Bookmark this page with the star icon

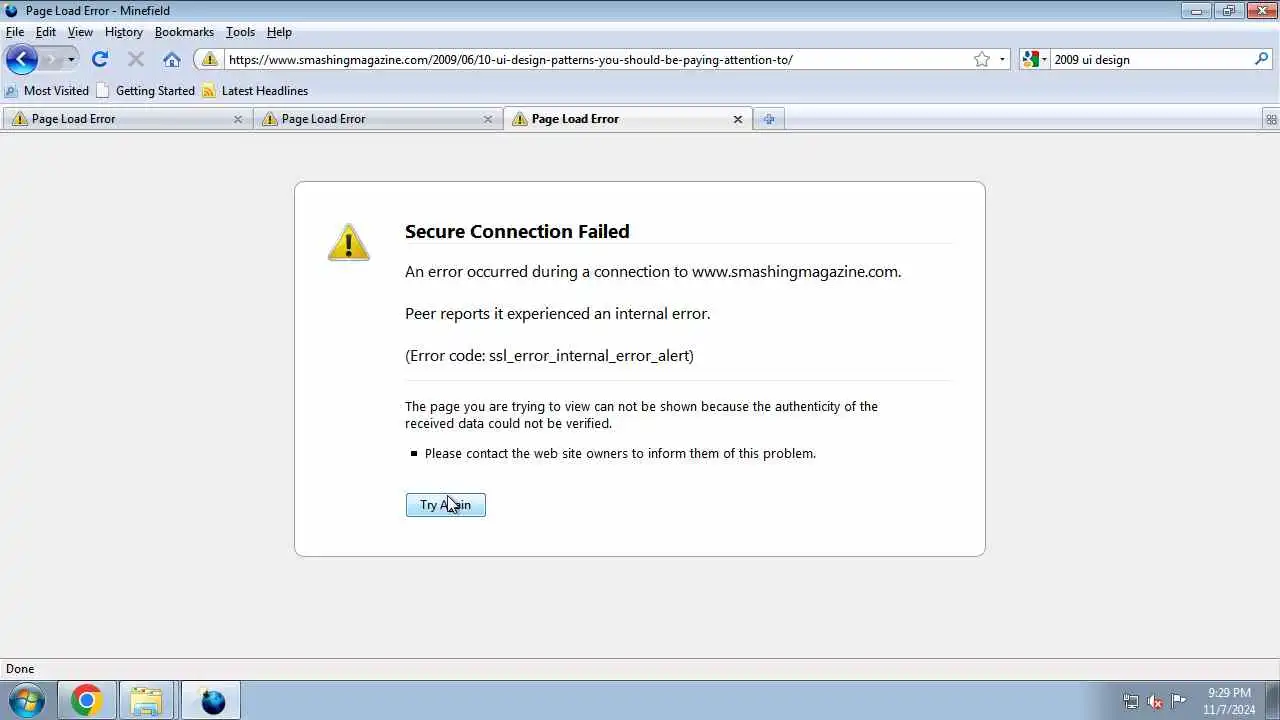click(982, 59)
